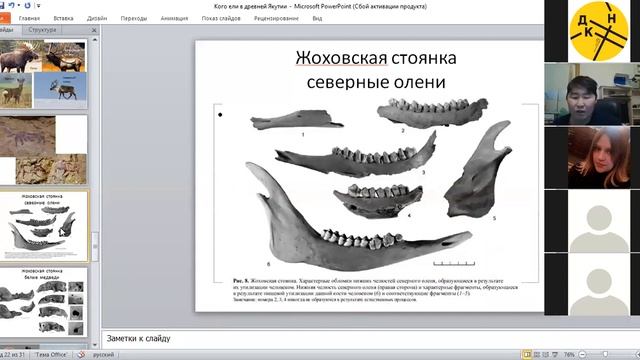Open the Вид ribbon tab
The image size is (640, 360).
(317, 18)
